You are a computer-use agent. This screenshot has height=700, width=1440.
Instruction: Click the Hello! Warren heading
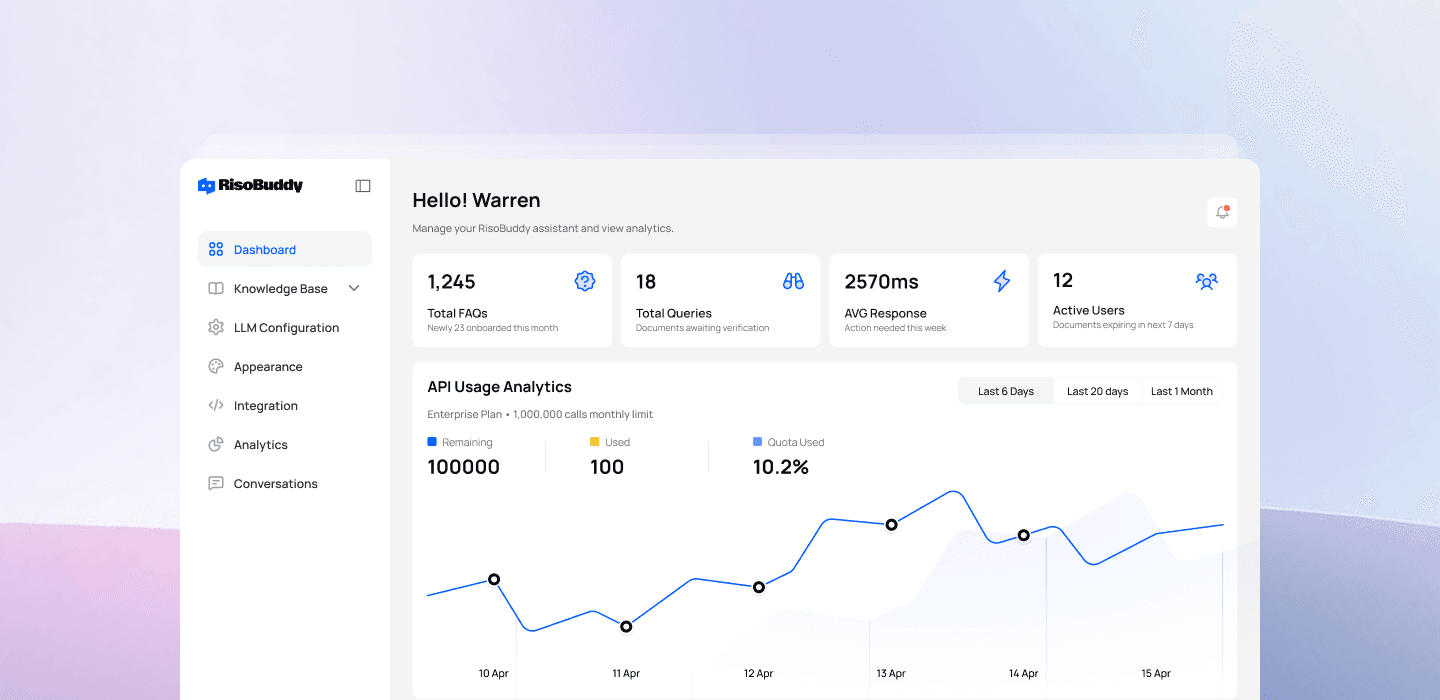point(476,200)
